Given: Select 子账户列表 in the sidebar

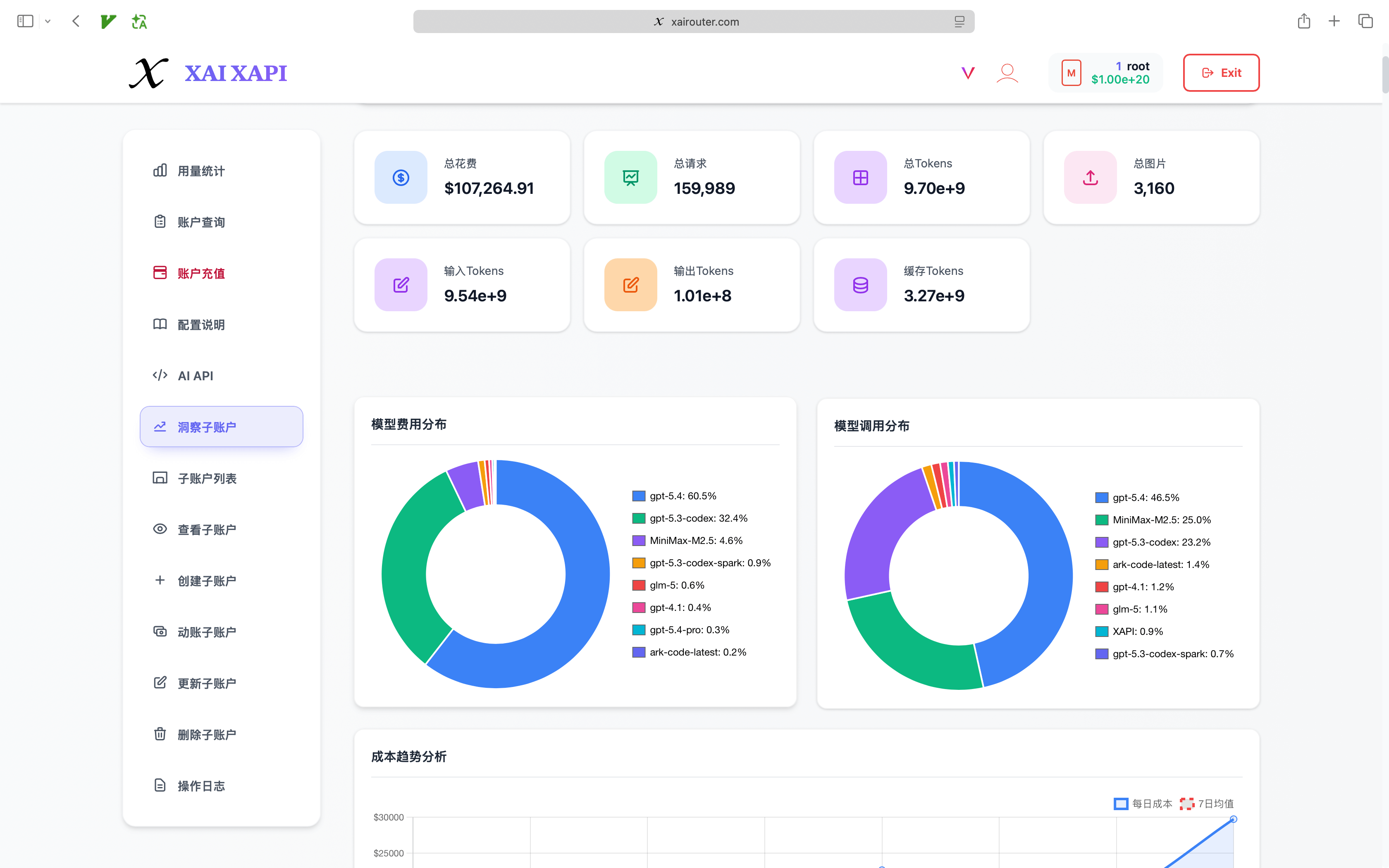Looking at the screenshot, I should click(207, 478).
